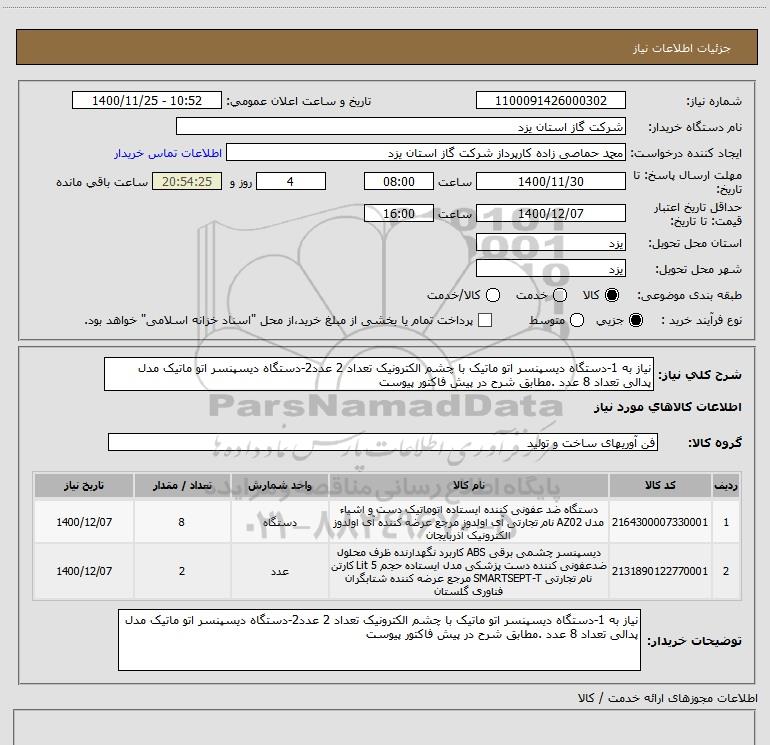Viewport: 770px width, 745px height.
Task: Click the توضیحات خریدار text area
Action: 379,640
